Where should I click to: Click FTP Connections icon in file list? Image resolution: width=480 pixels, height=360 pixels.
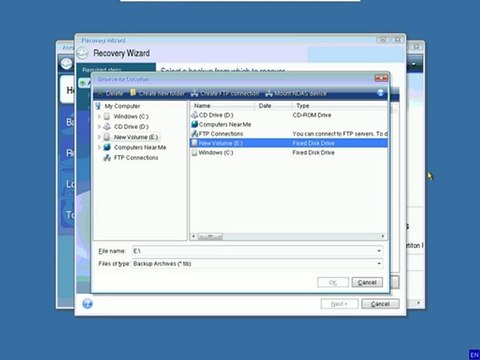(x=195, y=134)
